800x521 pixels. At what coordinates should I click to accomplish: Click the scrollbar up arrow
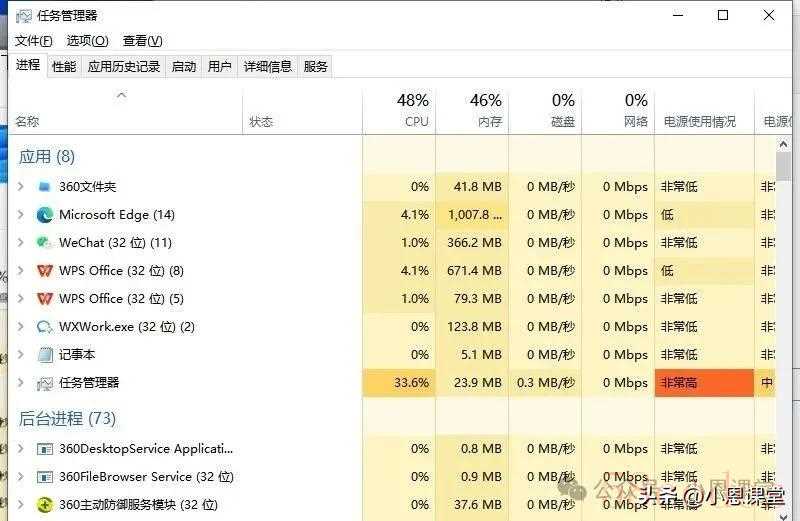[784, 144]
